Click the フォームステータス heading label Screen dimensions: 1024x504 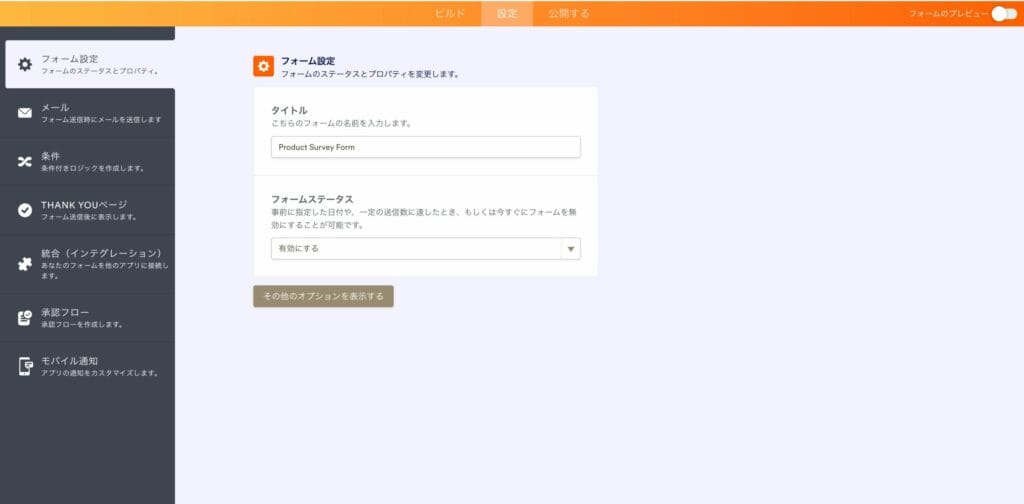pyautogui.click(x=312, y=199)
